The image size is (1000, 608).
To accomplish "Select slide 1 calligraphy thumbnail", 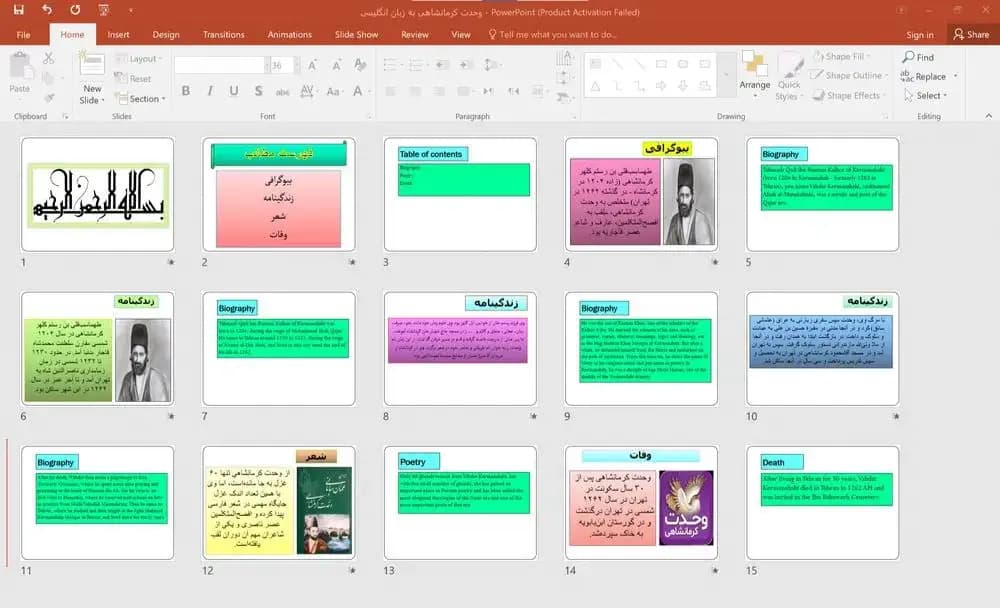I will pos(98,194).
